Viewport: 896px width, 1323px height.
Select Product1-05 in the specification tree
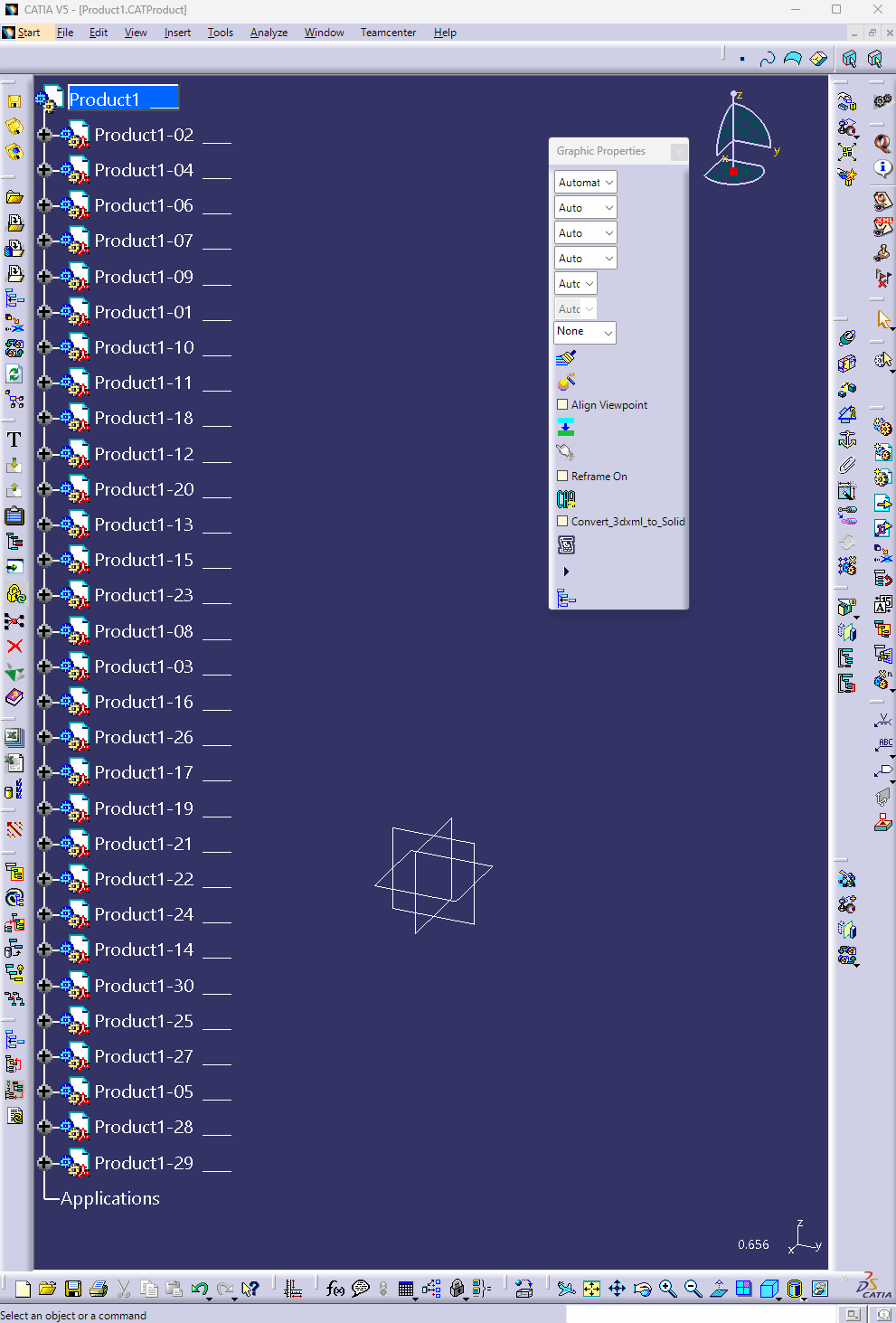(144, 1091)
